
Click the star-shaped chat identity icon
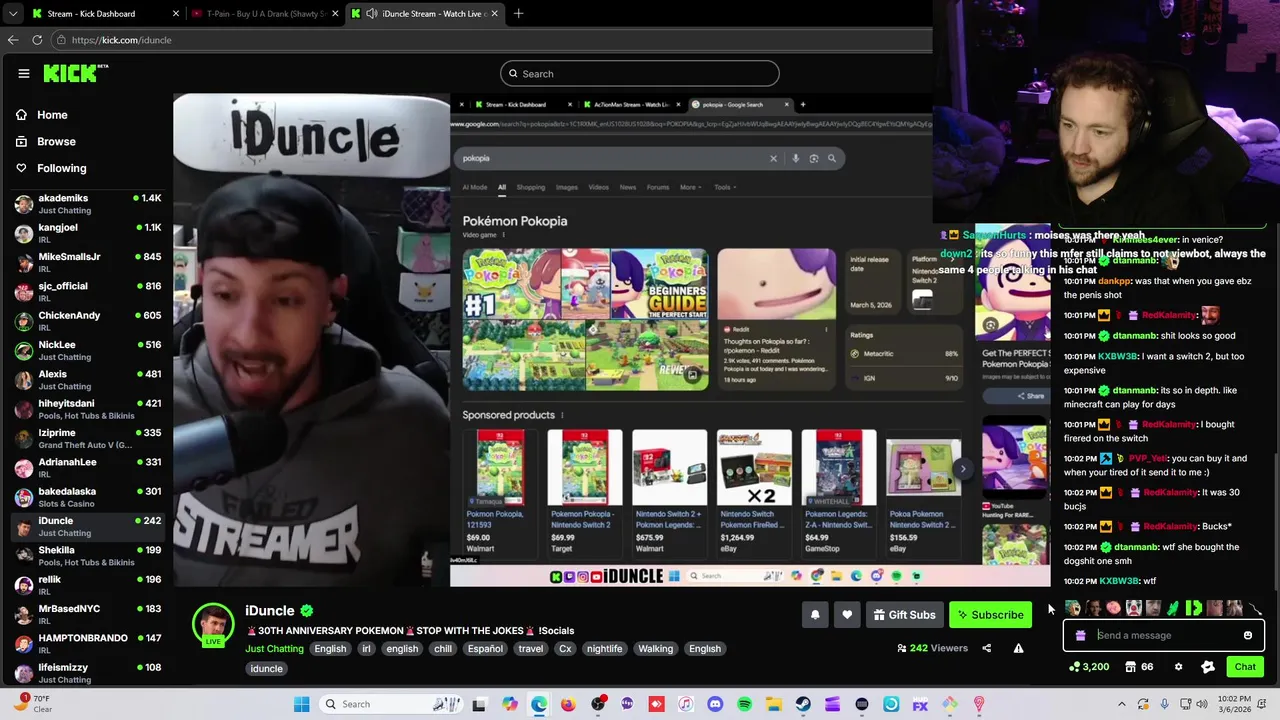(1208, 667)
